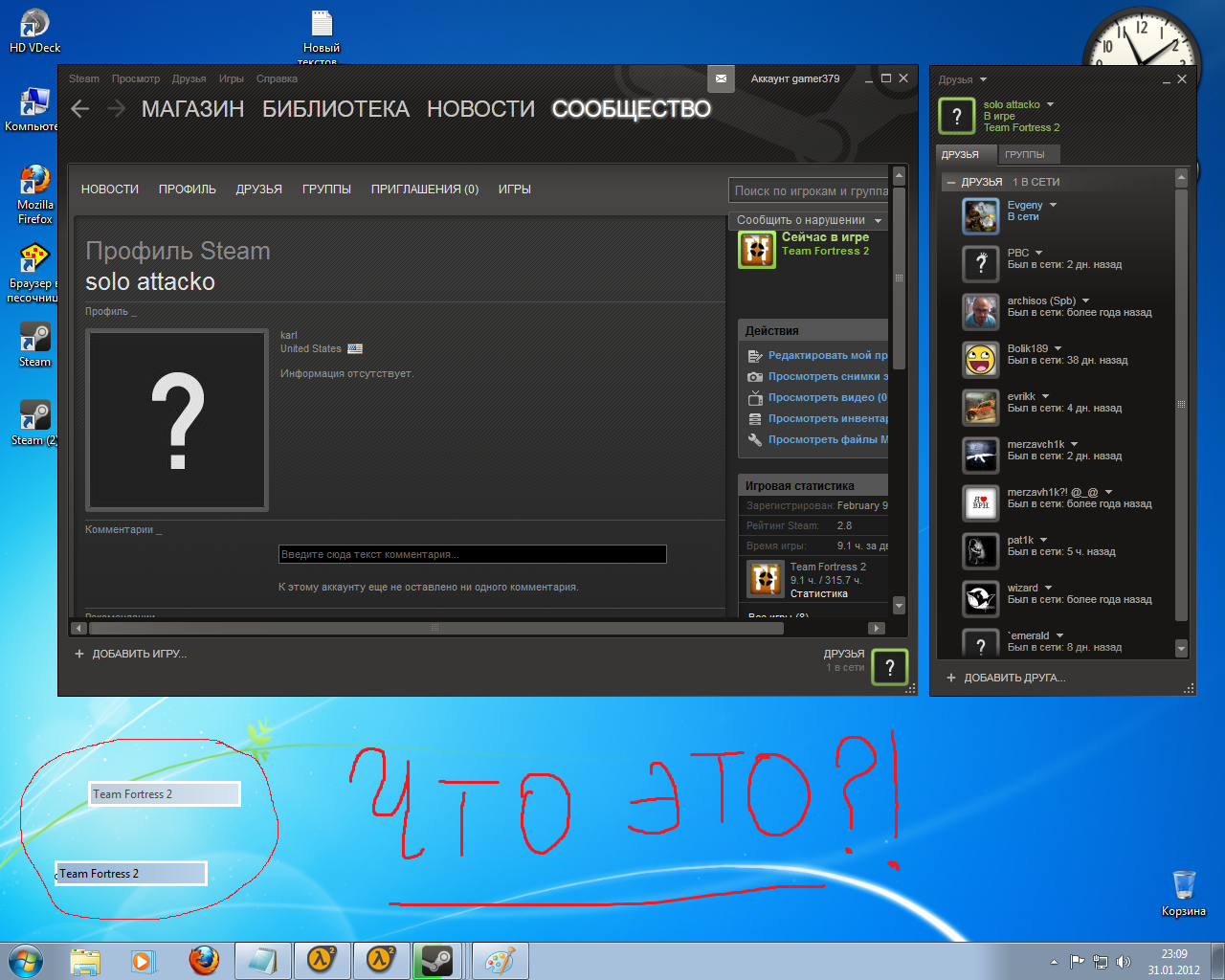Click the Steam icon in the taskbar
This screenshot has width=1225, height=980.
438,960
